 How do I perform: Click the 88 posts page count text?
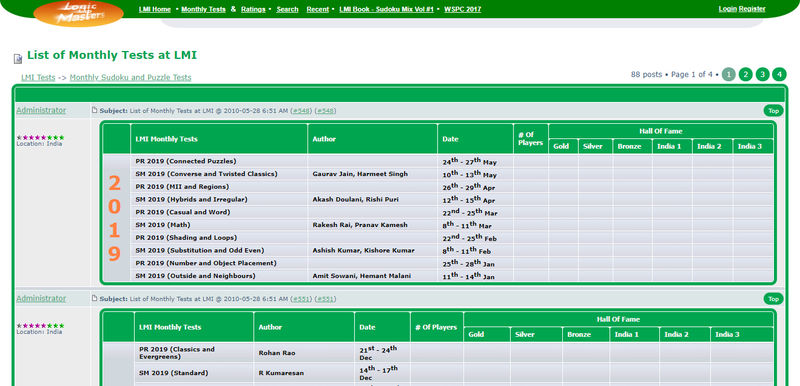pos(646,74)
